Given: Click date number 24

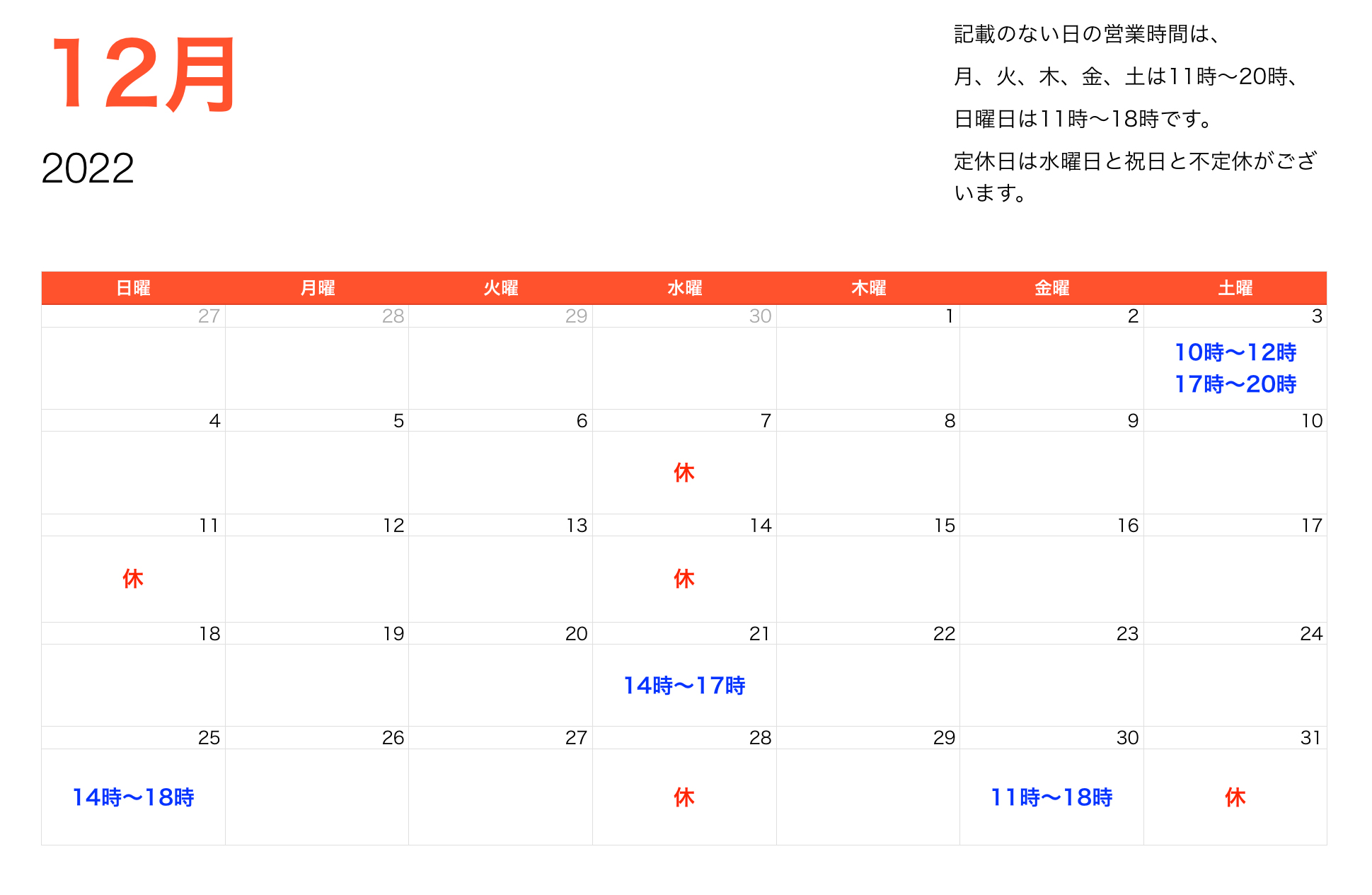Looking at the screenshot, I should click(1311, 634).
